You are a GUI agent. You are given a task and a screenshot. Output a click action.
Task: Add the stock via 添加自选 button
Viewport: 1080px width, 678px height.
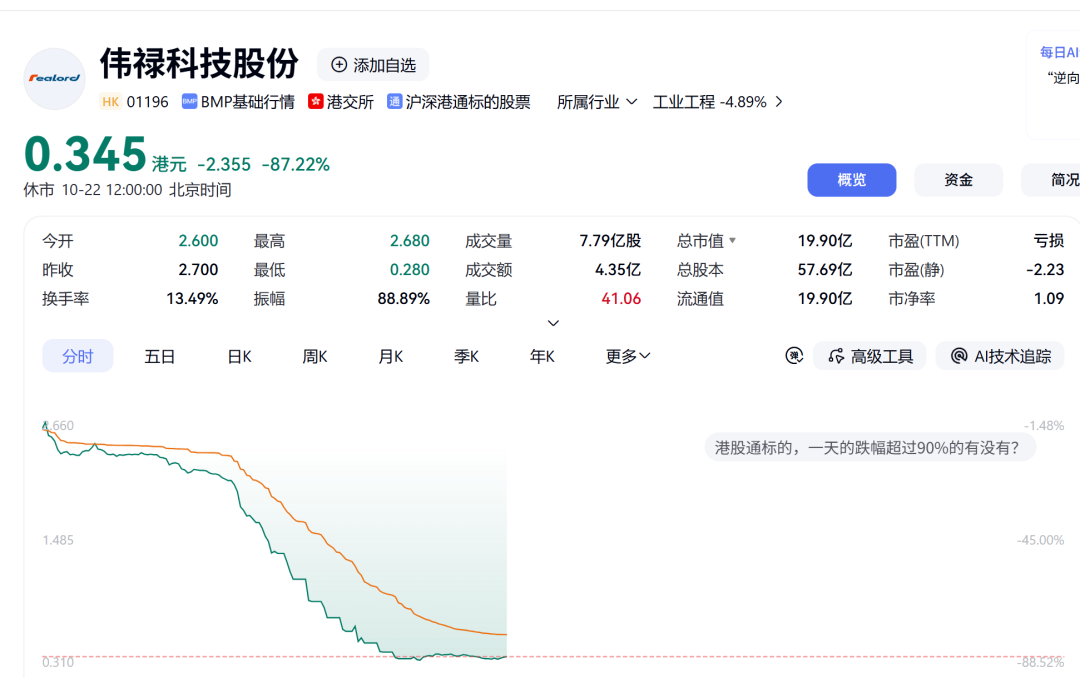(x=373, y=65)
